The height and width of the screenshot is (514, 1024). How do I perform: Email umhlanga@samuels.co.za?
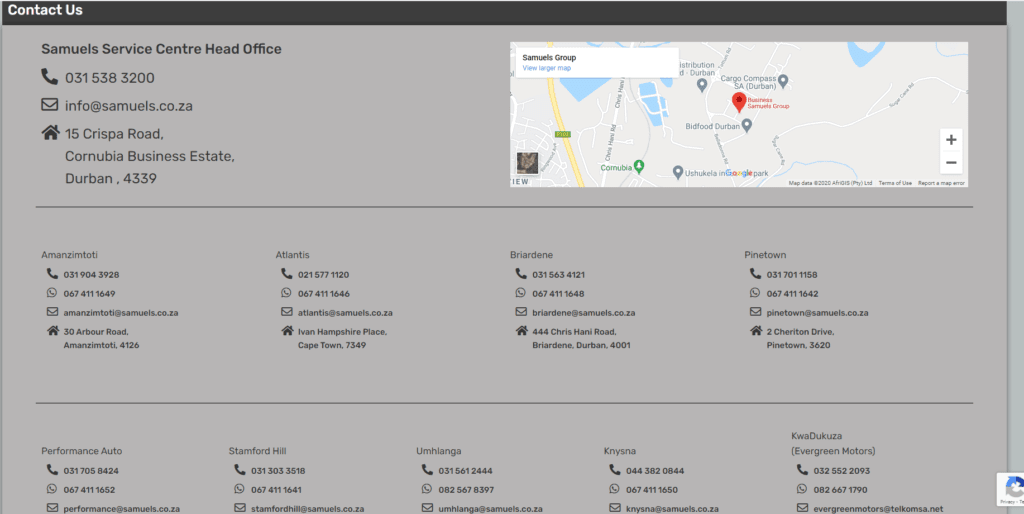(490, 509)
